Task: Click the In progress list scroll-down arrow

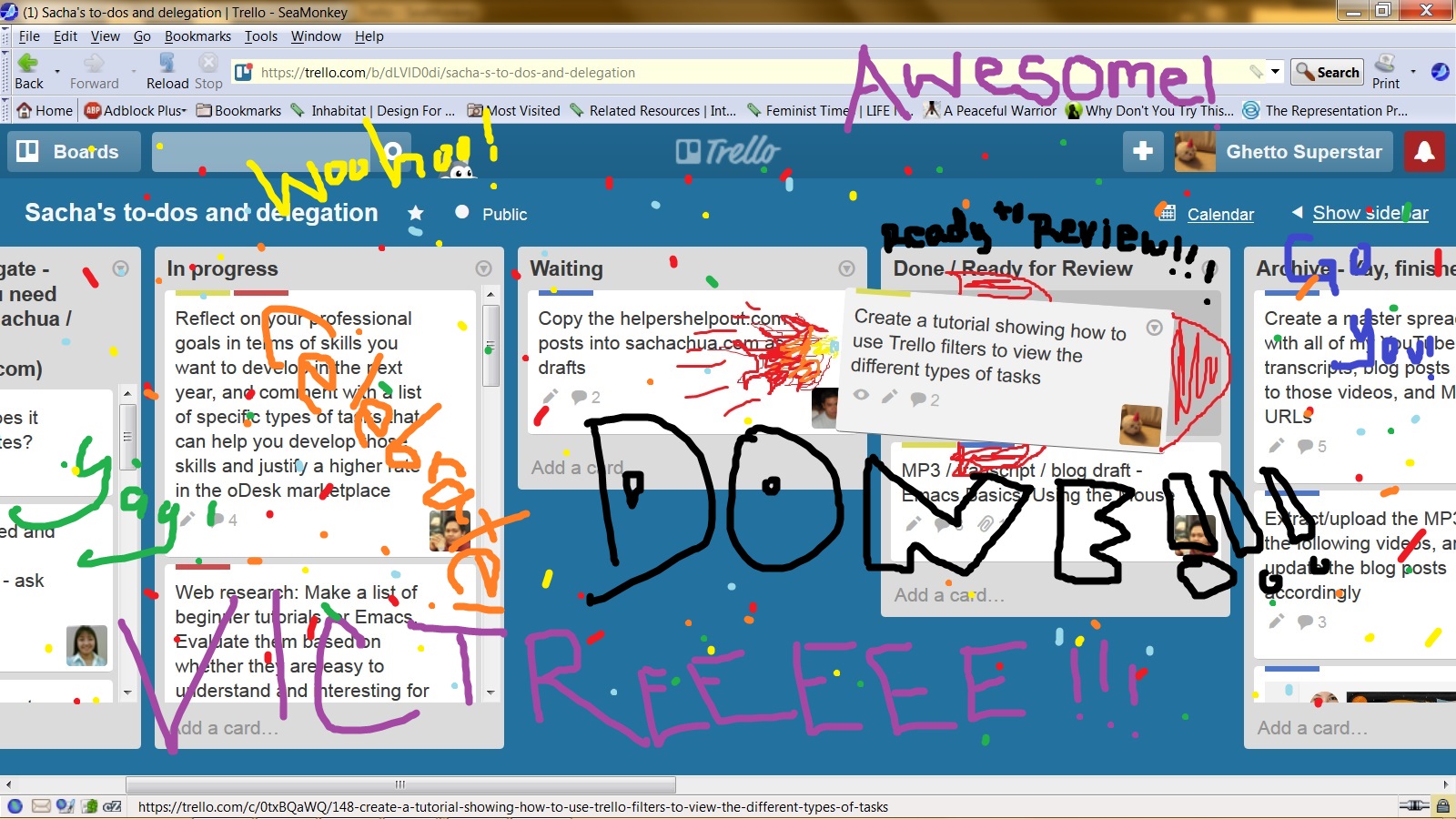Action: [490, 693]
